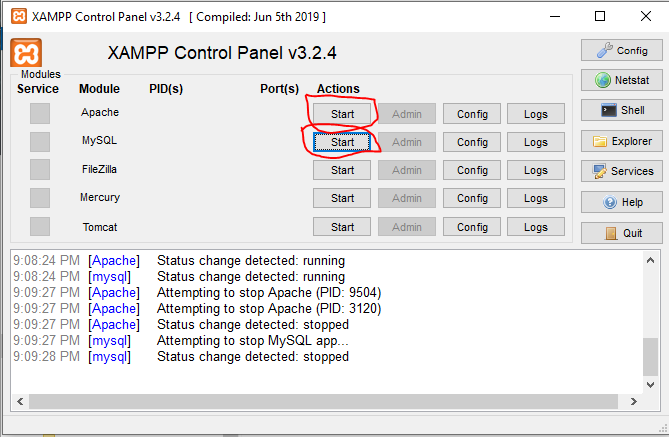This screenshot has height=437, width=669.
Task: Open the Tomcat Logs menu
Action: [x=536, y=227]
